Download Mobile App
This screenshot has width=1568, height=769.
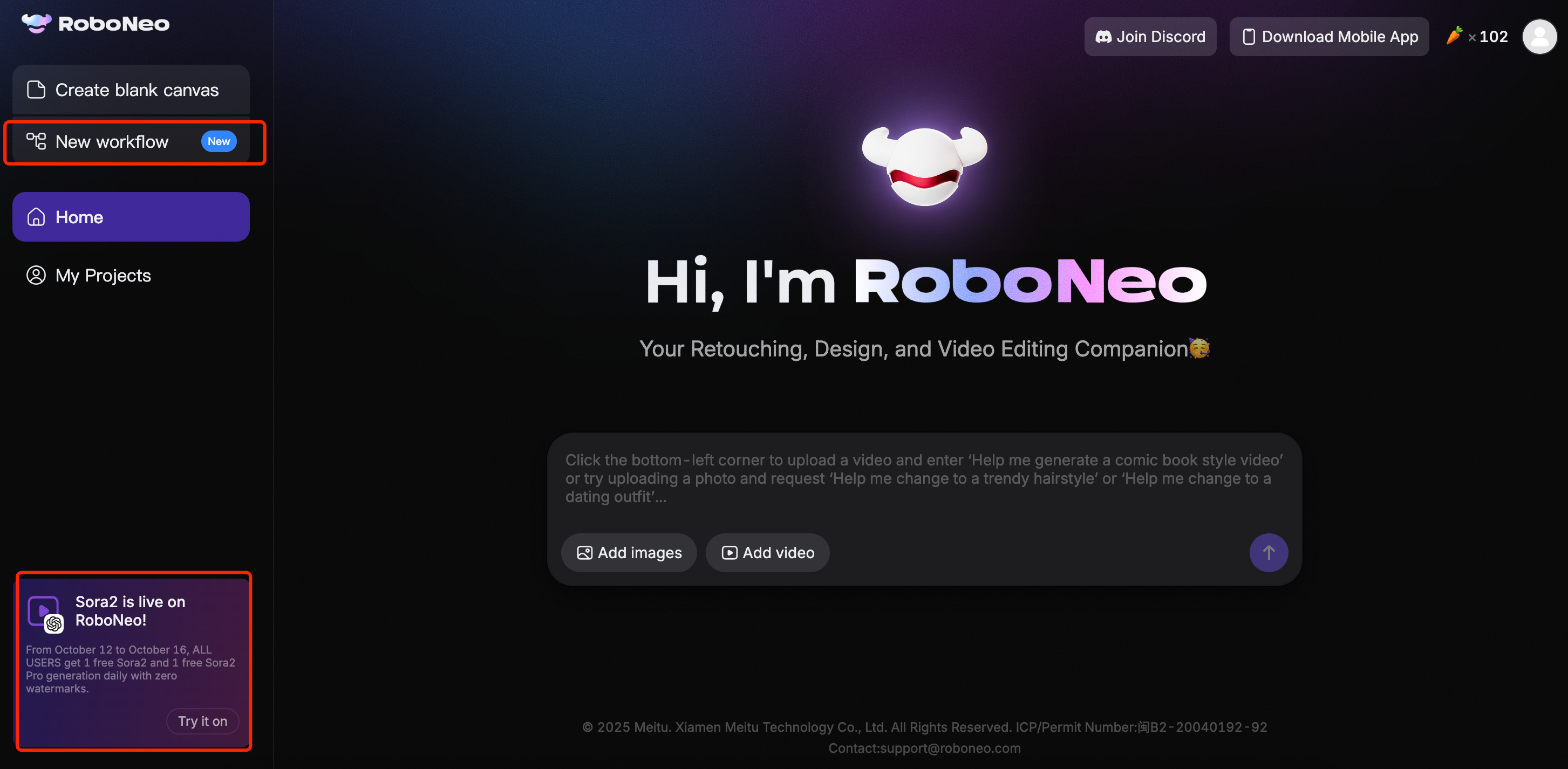pyautogui.click(x=1329, y=37)
